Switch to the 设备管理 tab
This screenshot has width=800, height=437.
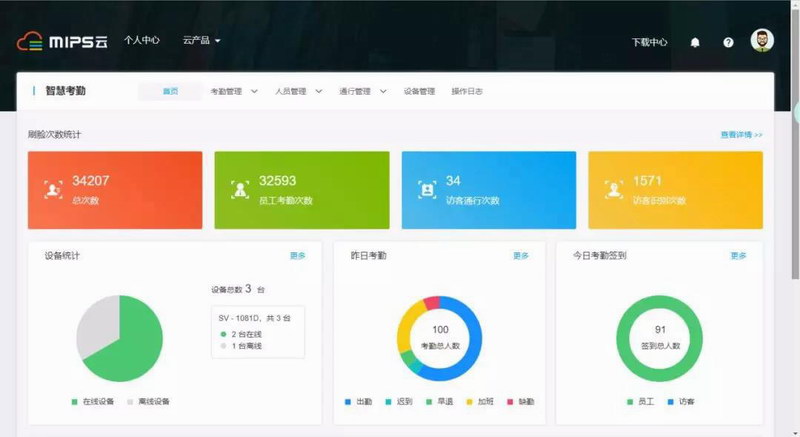click(x=419, y=91)
